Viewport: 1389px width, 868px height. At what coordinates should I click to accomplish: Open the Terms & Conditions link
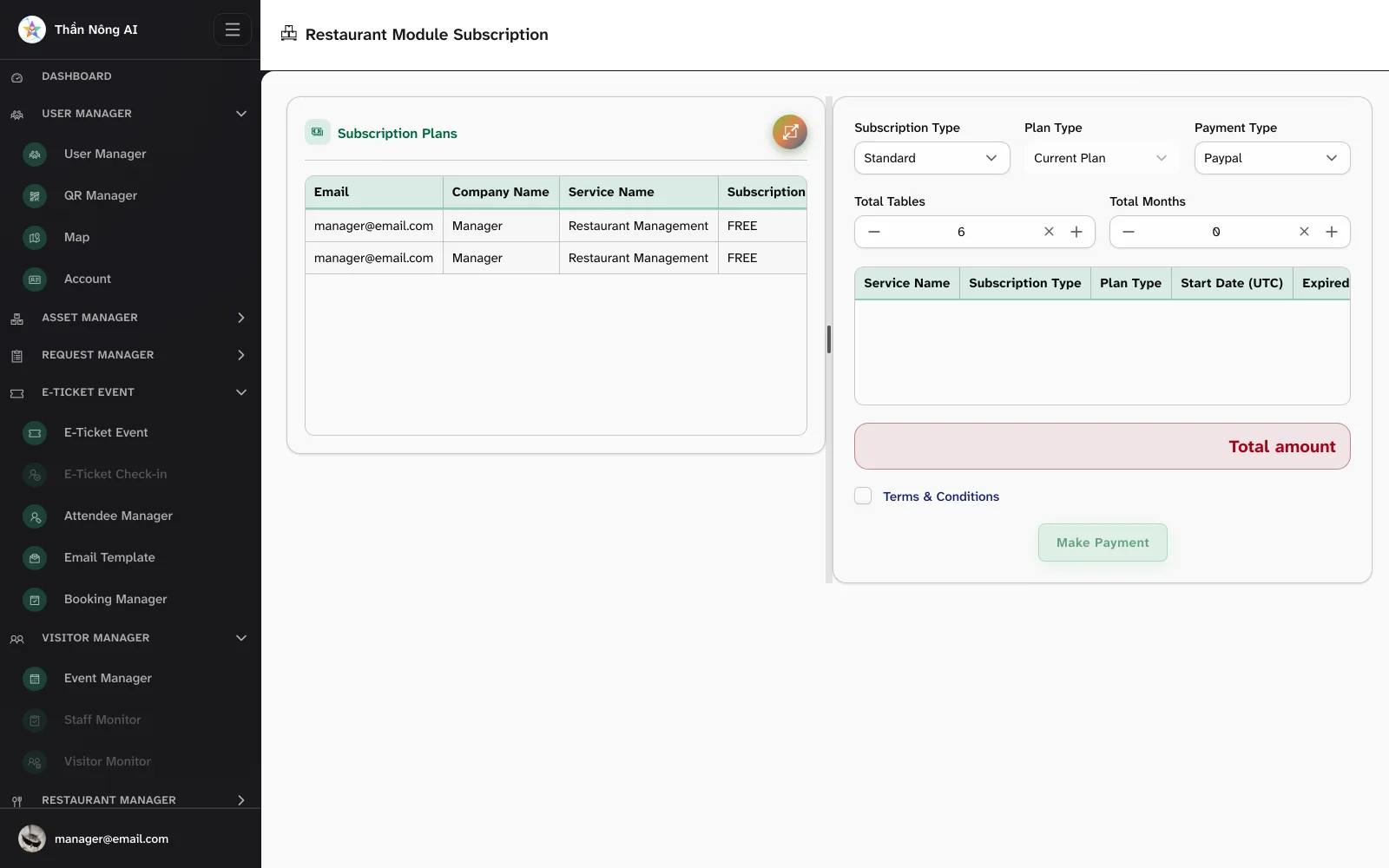point(941,496)
